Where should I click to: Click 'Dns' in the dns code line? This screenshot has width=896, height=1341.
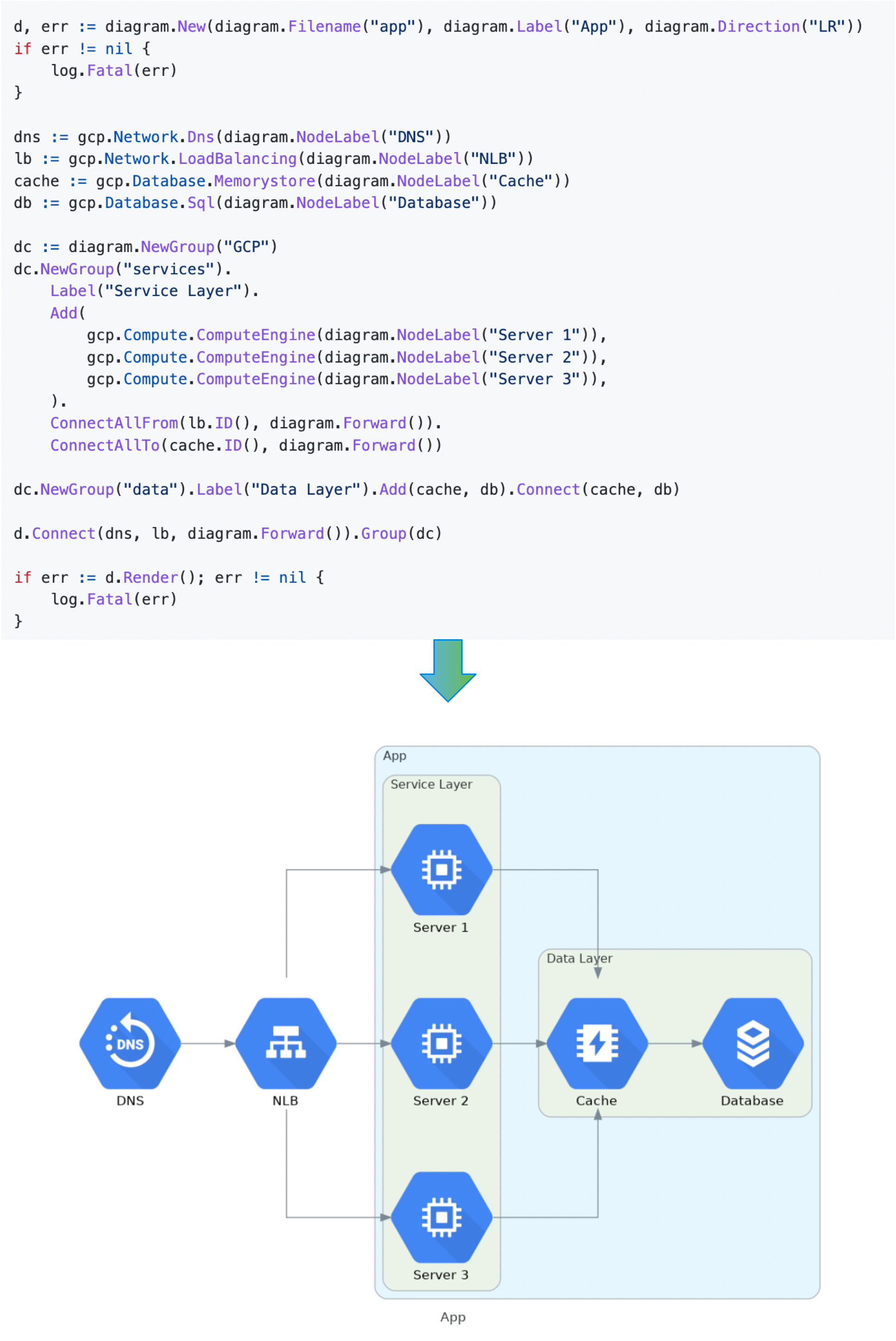click(x=201, y=137)
